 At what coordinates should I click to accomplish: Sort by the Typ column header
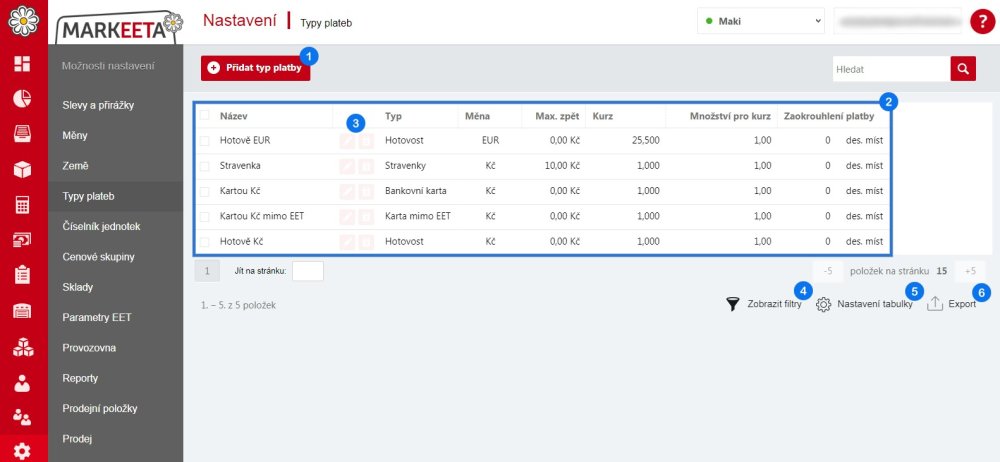[393, 116]
